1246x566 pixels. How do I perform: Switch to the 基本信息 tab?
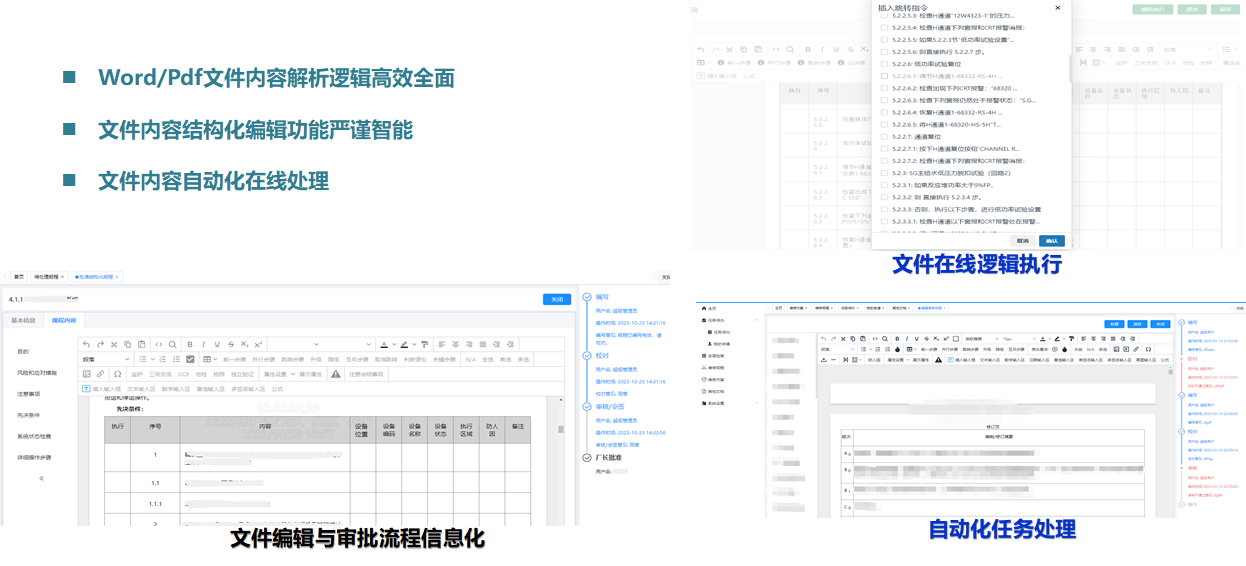pyautogui.click(x=23, y=321)
